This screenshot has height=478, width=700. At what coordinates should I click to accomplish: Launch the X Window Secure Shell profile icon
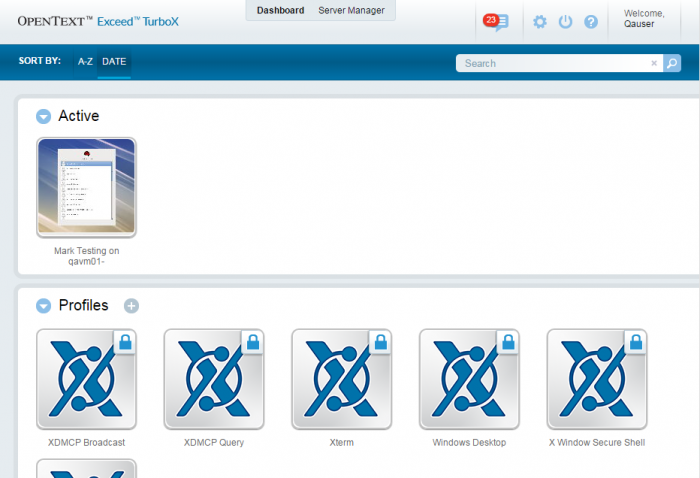click(x=597, y=379)
